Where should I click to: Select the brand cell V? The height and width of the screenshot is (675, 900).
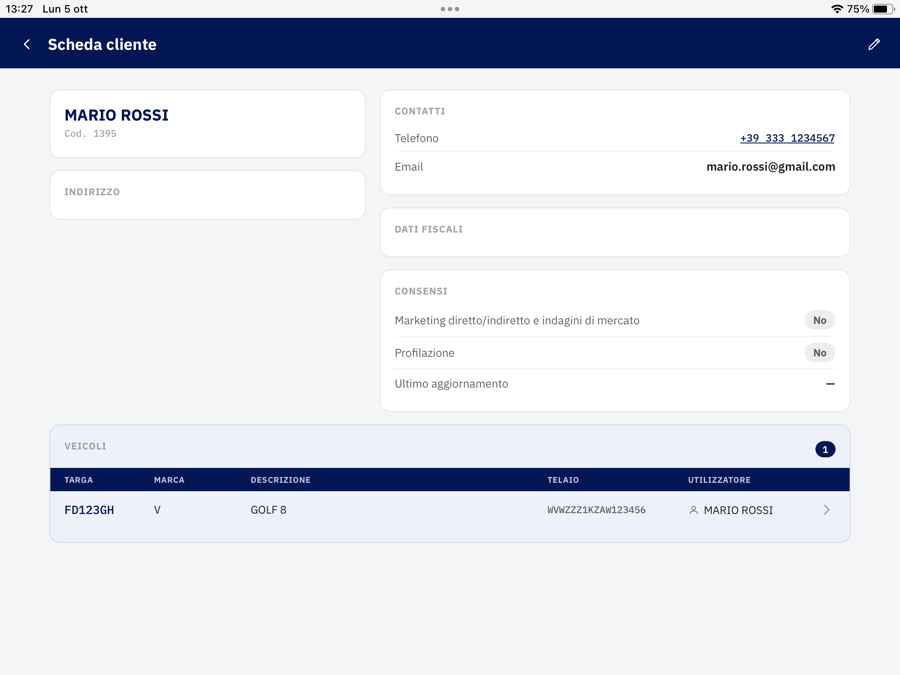[157, 510]
